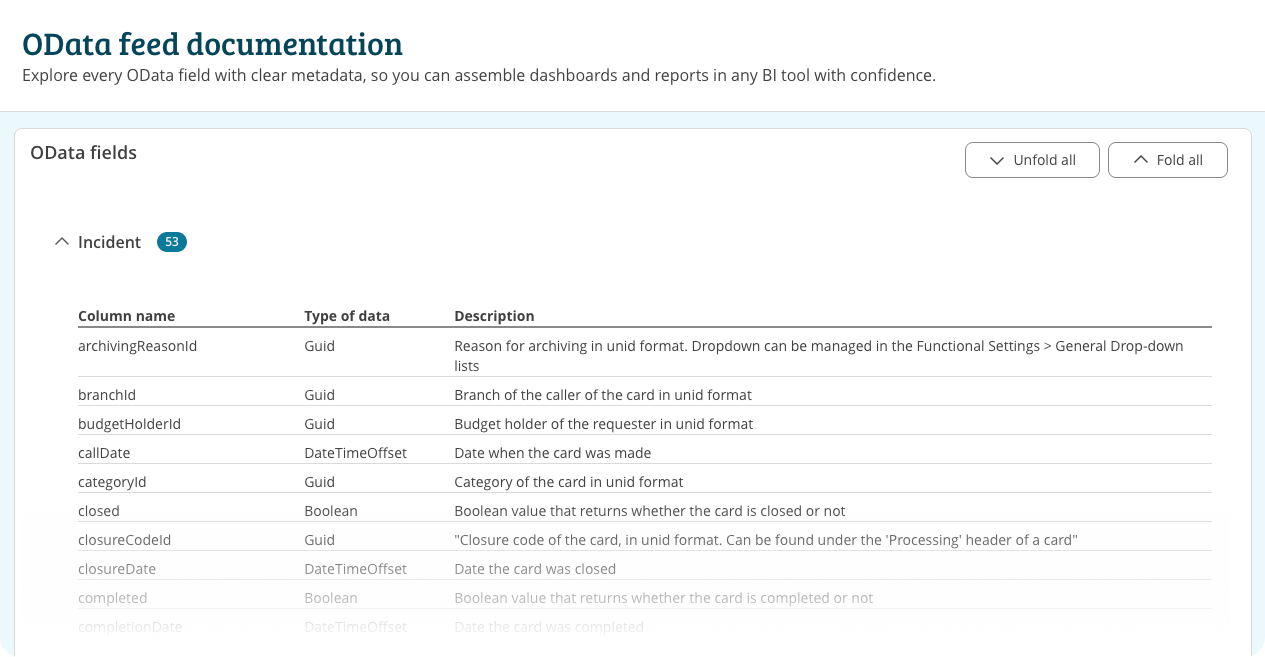Click the 'OData fields' panel title
The width and height of the screenshot is (1265, 657).
pos(83,152)
